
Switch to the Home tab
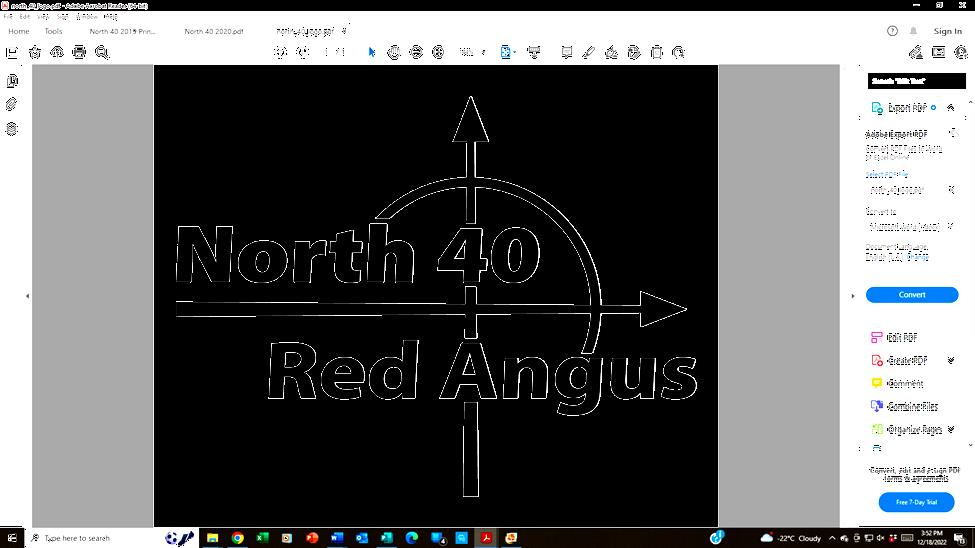point(19,31)
